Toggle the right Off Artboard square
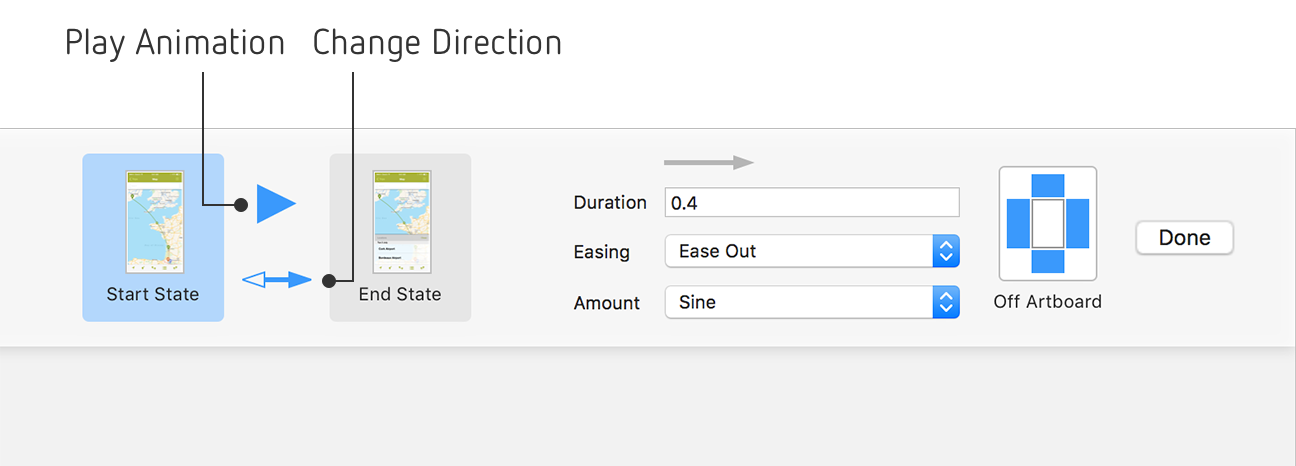Screen dimensions: 1296x466 point(1078,224)
